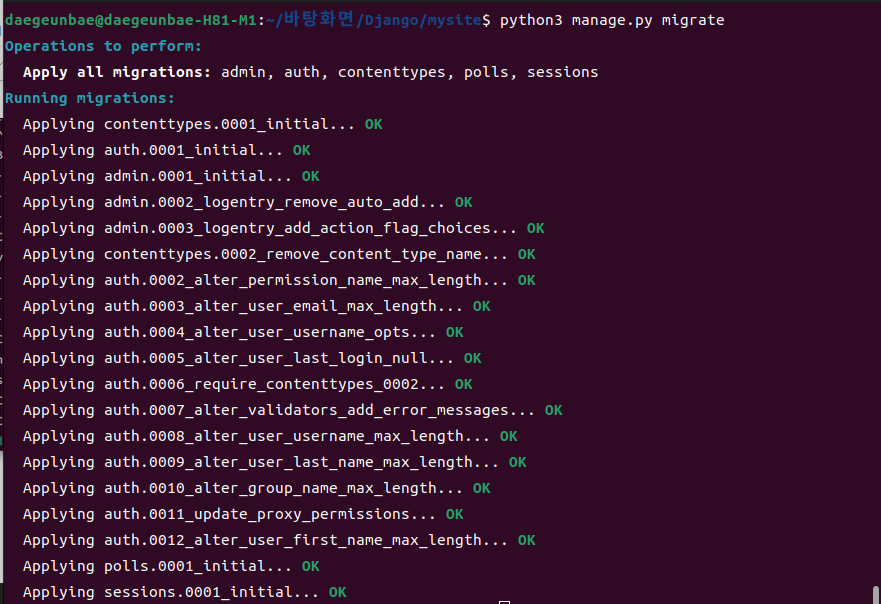Click the shell prompt 'daegeunbae@daegeunbae-H81-M1'

pyautogui.click(x=131, y=20)
